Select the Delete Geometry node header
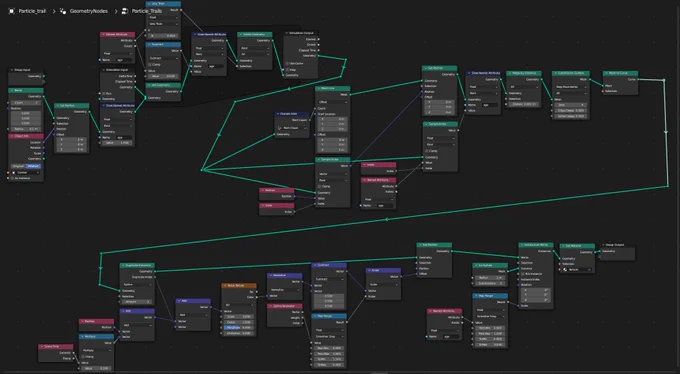This screenshot has height=374, width=680. (x=255, y=34)
